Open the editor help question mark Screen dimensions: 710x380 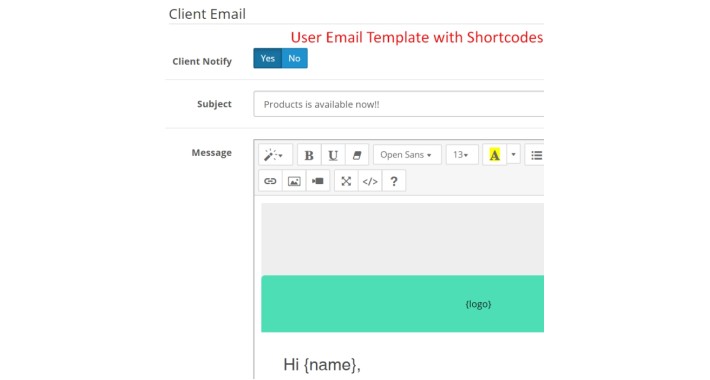point(394,181)
